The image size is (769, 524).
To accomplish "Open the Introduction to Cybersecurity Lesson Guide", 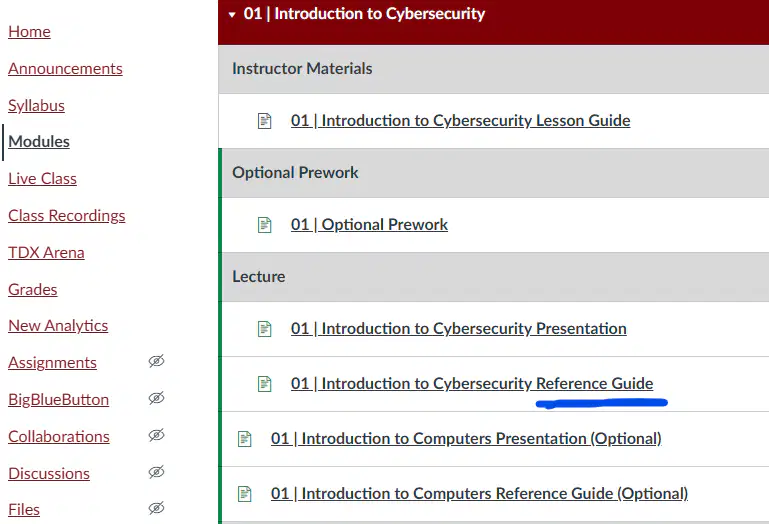I will pyautogui.click(x=461, y=121).
